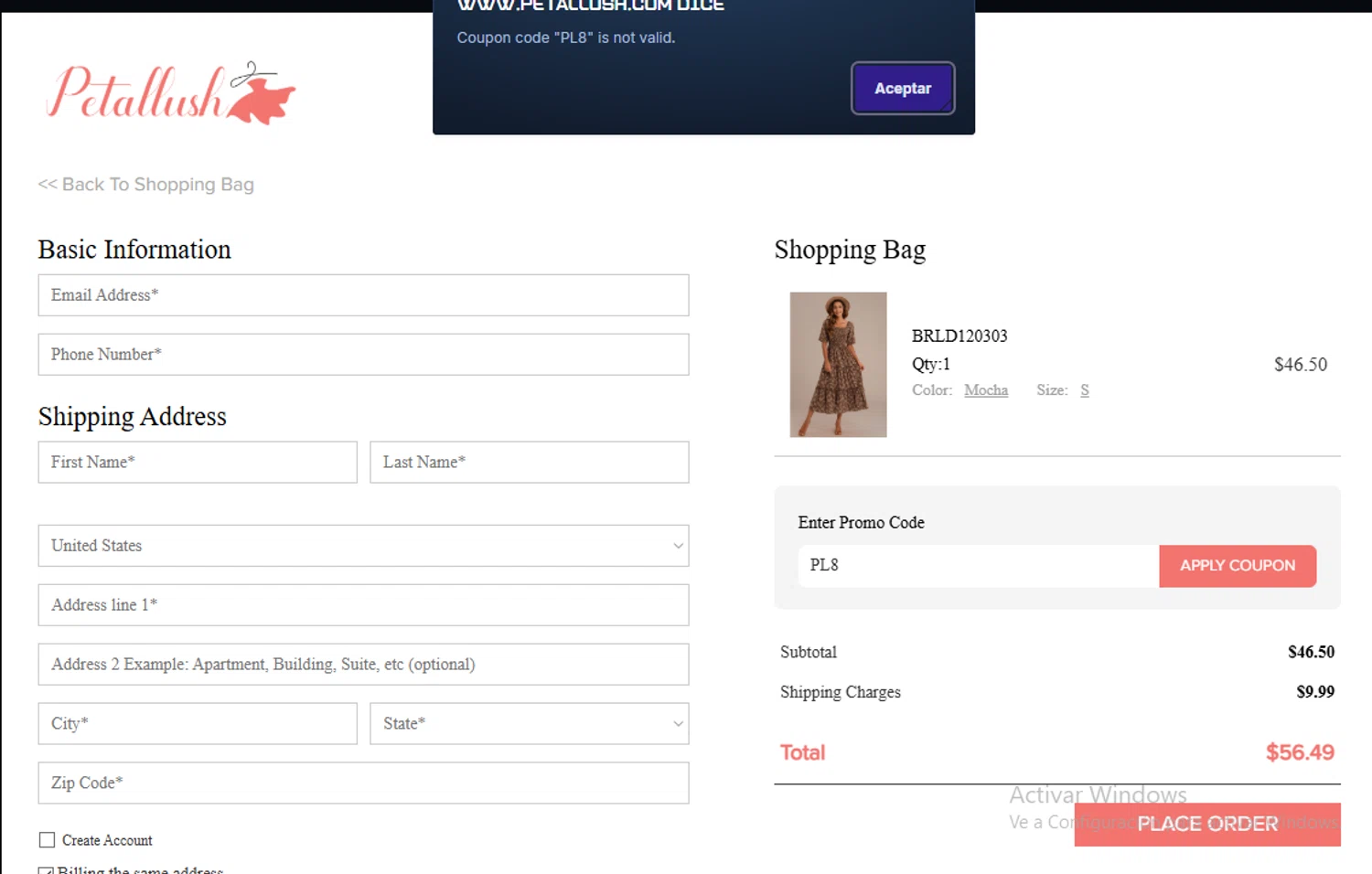Screen dimensions: 1372x874
Task: Focus the Phone Number field
Action: (x=363, y=355)
